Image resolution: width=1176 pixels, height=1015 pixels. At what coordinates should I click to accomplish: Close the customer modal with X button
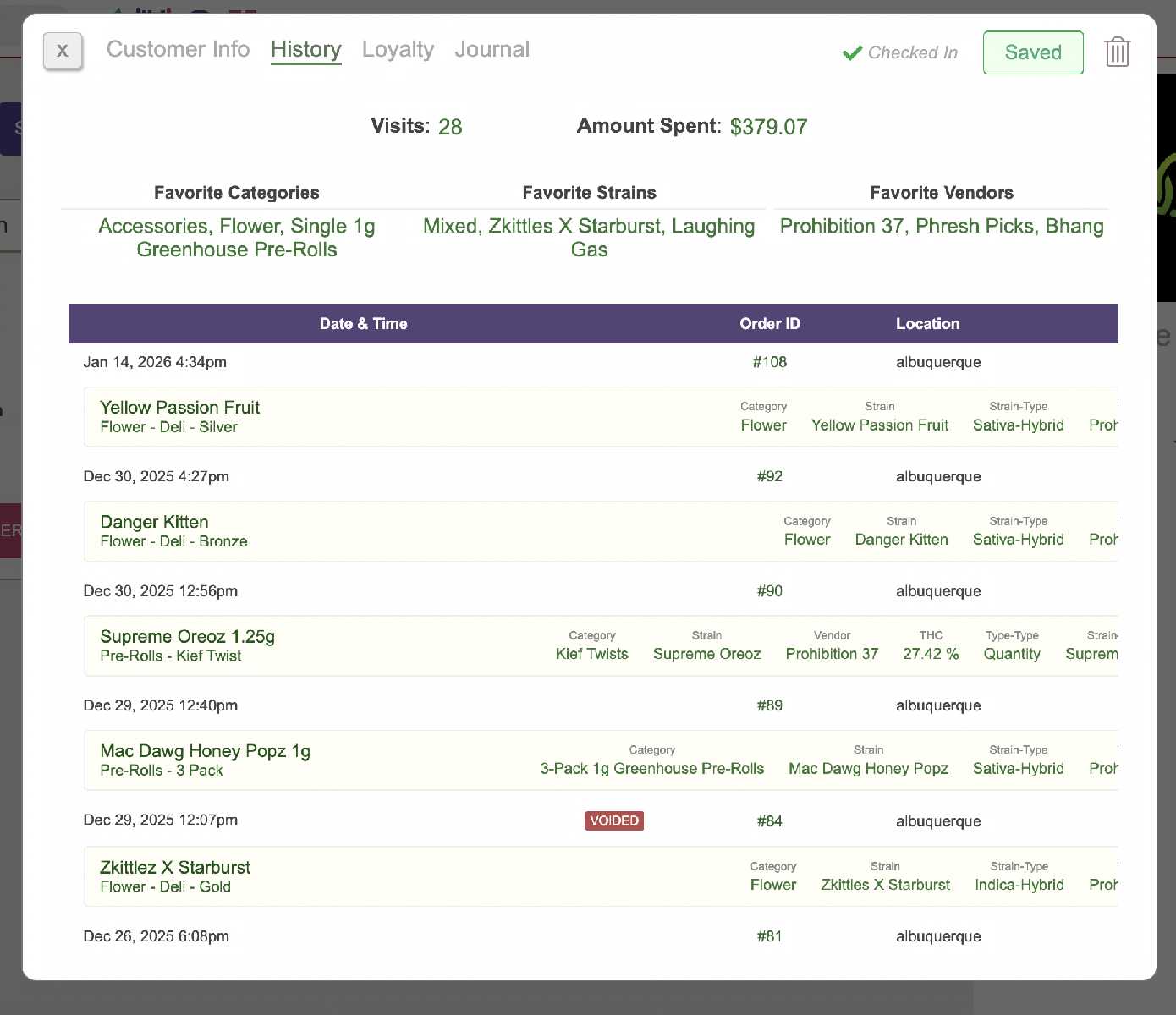click(x=63, y=52)
